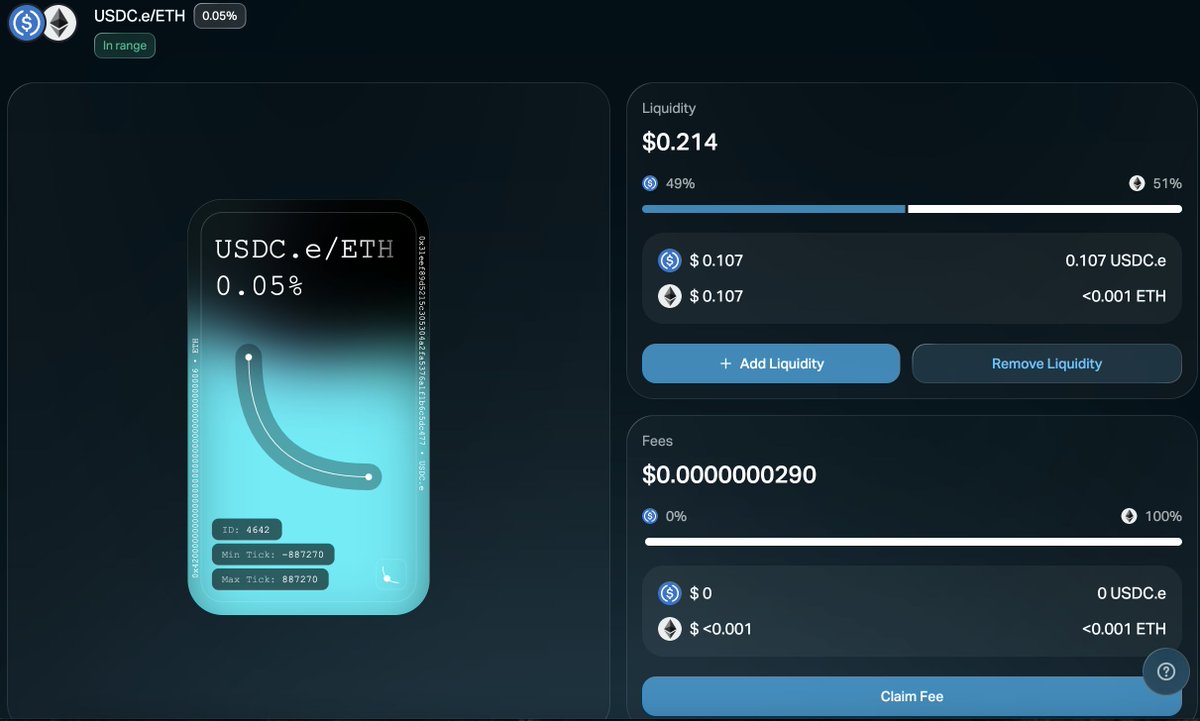Click the Add Liquidity button
The height and width of the screenshot is (721, 1200).
(x=771, y=363)
